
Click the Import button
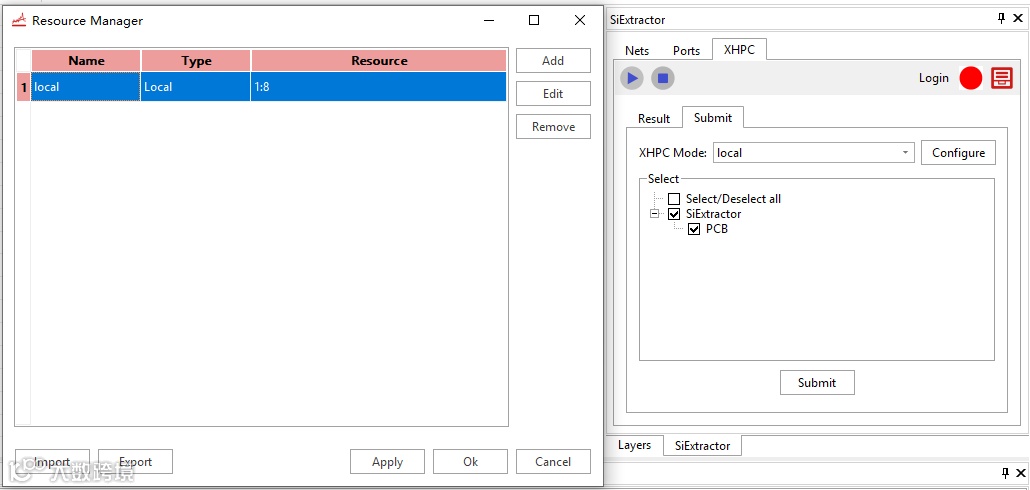point(53,462)
